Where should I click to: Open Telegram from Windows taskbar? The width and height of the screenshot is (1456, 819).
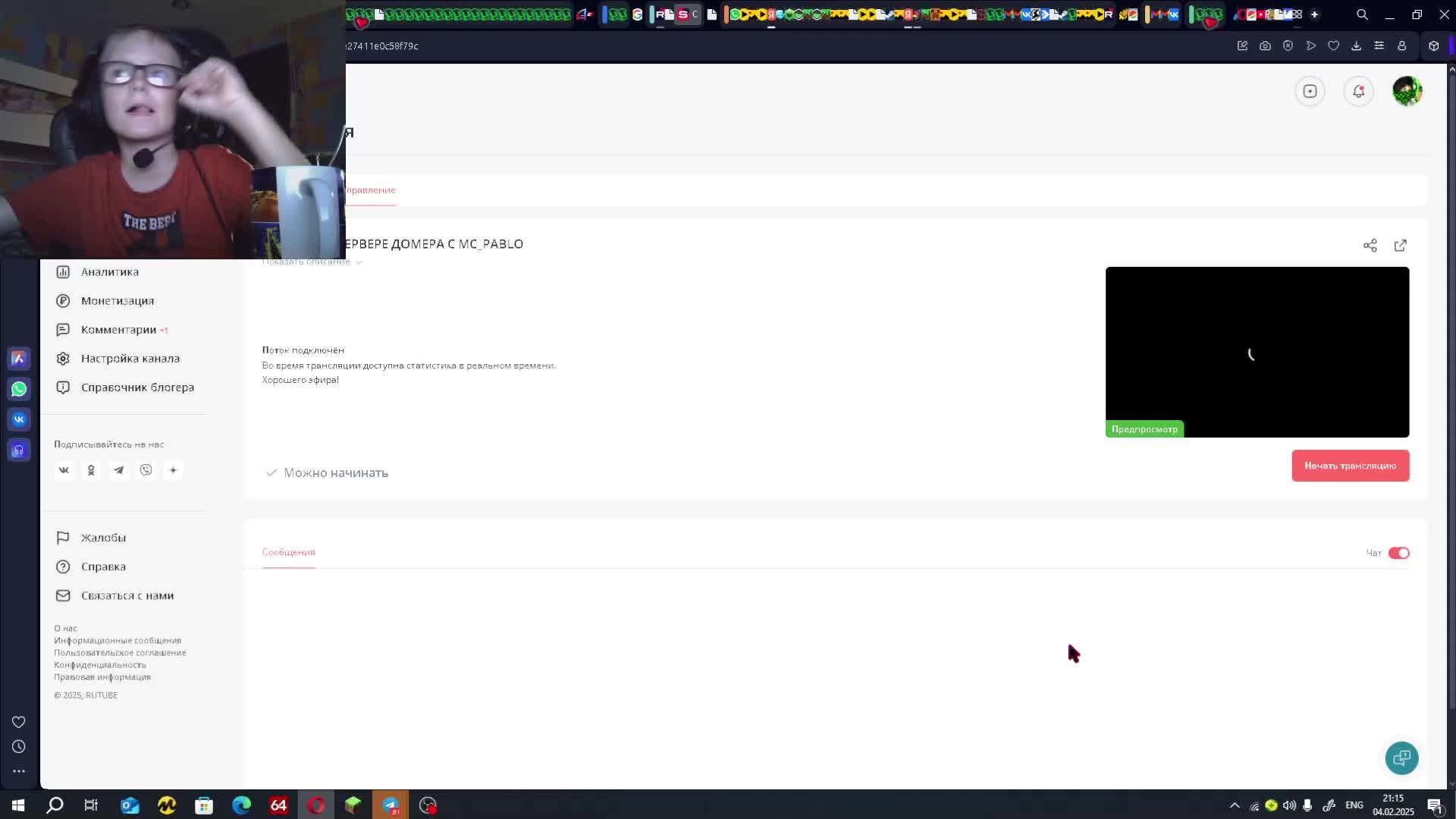(x=391, y=805)
